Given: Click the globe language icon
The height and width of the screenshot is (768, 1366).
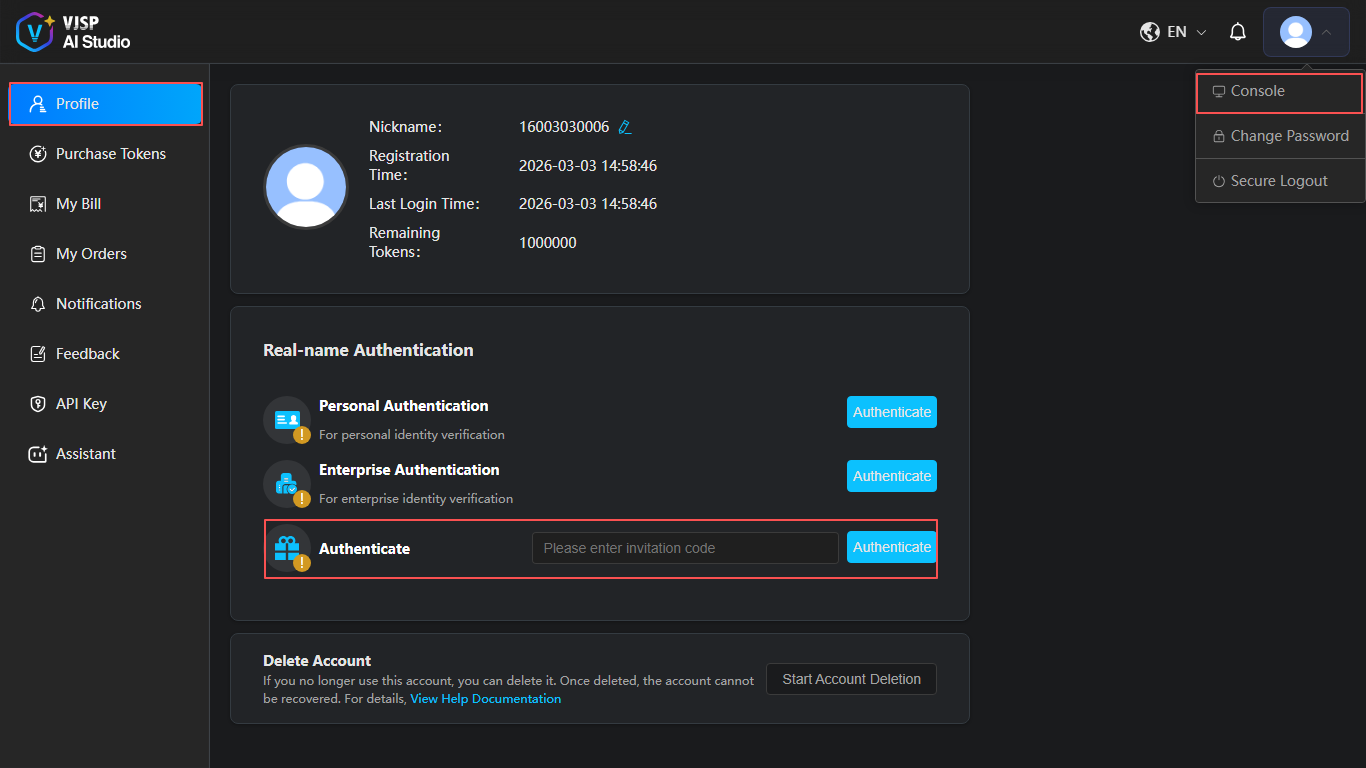Looking at the screenshot, I should (x=1150, y=32).
